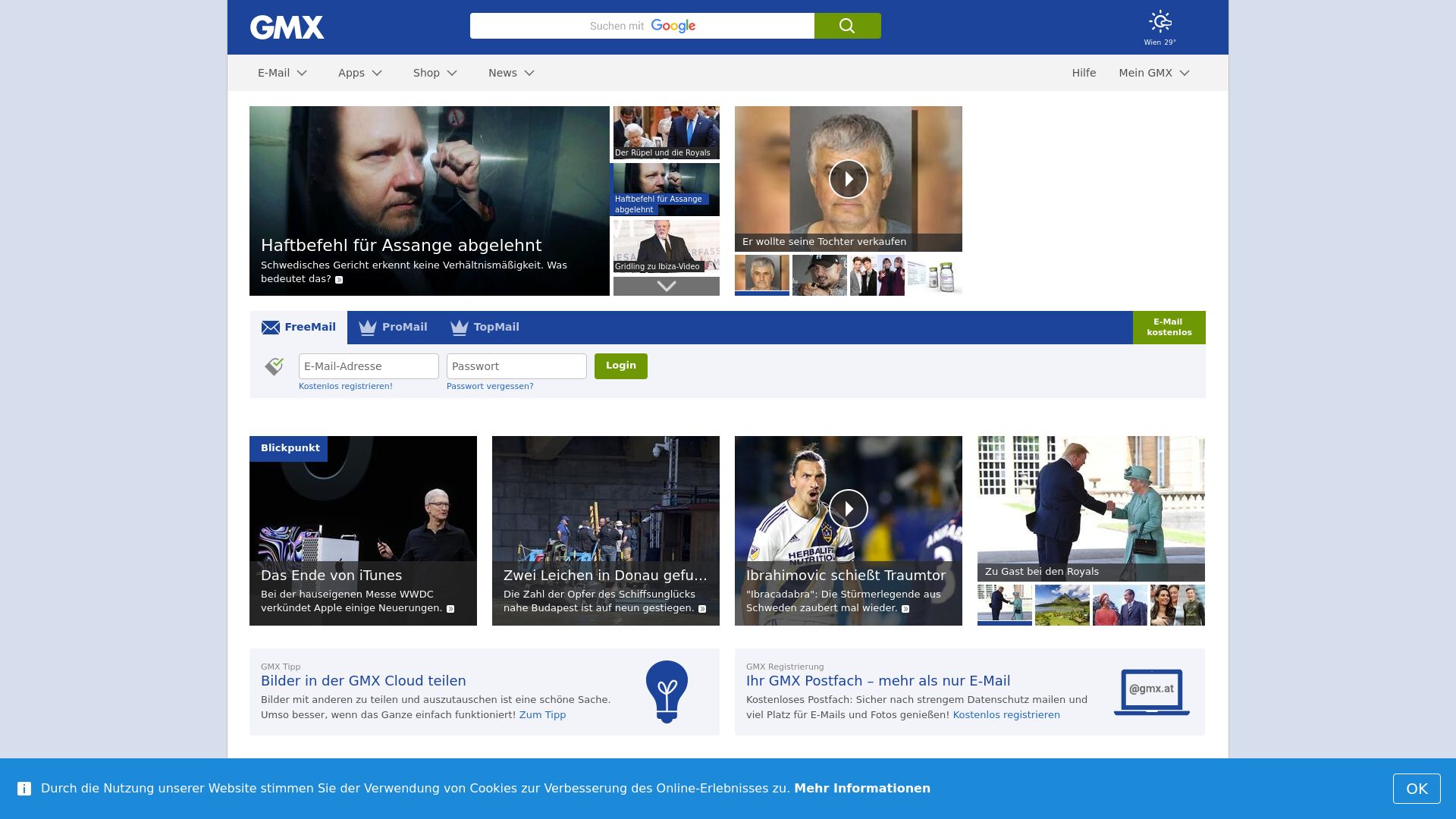Open the Wien weather icon
Viewport: 1456px width, 819px height.
[1159, 21]
